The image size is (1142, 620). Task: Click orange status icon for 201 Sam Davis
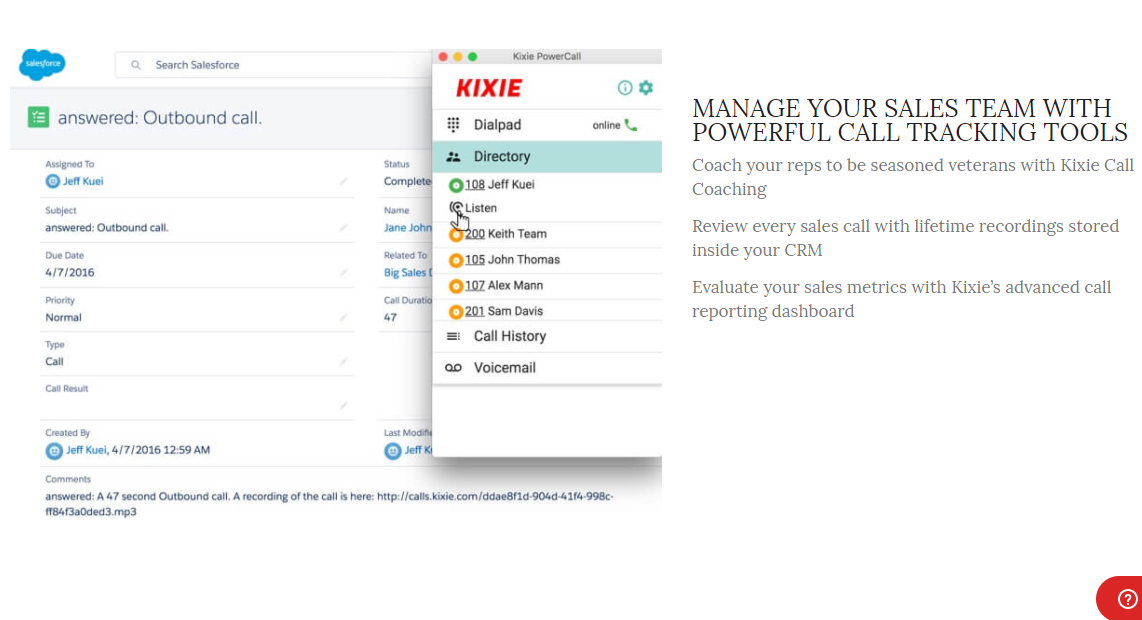click(455, 312)
